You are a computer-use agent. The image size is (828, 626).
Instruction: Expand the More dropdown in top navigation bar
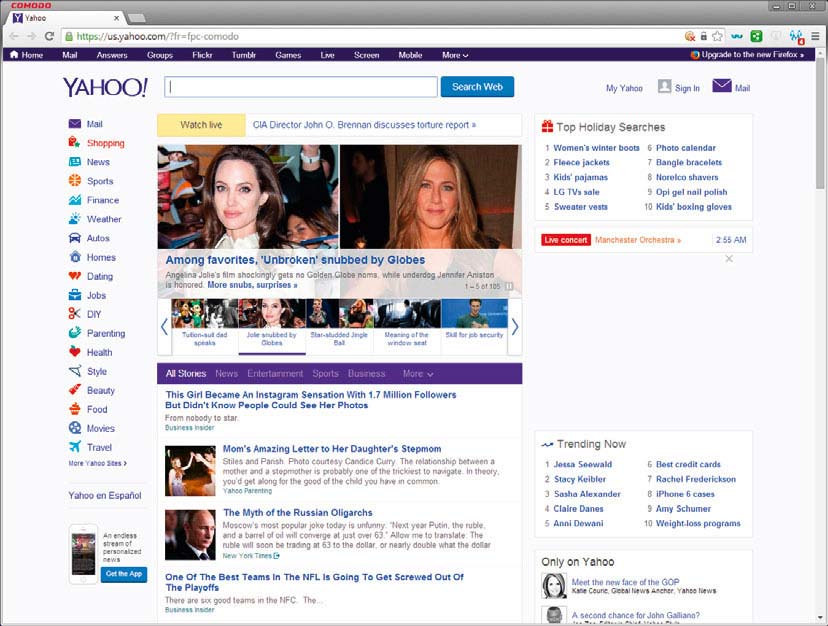[455, 55]
